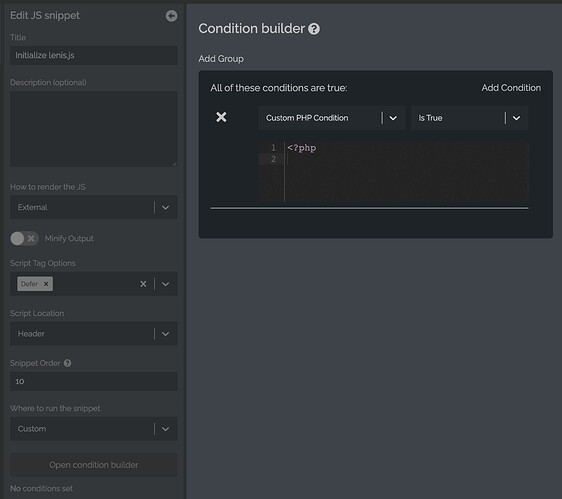Image resolution: width=562 pixels, height=499 pixels.
Task: Open the Script Tag Options dropdown arrow
Action: click(166, 284)
